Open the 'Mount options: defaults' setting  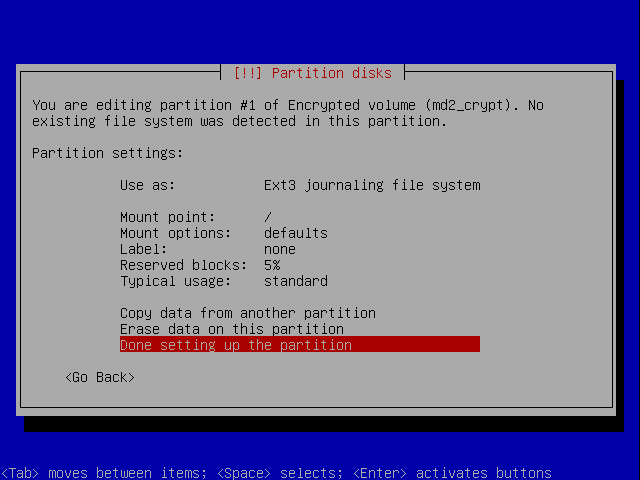[300, 233]
